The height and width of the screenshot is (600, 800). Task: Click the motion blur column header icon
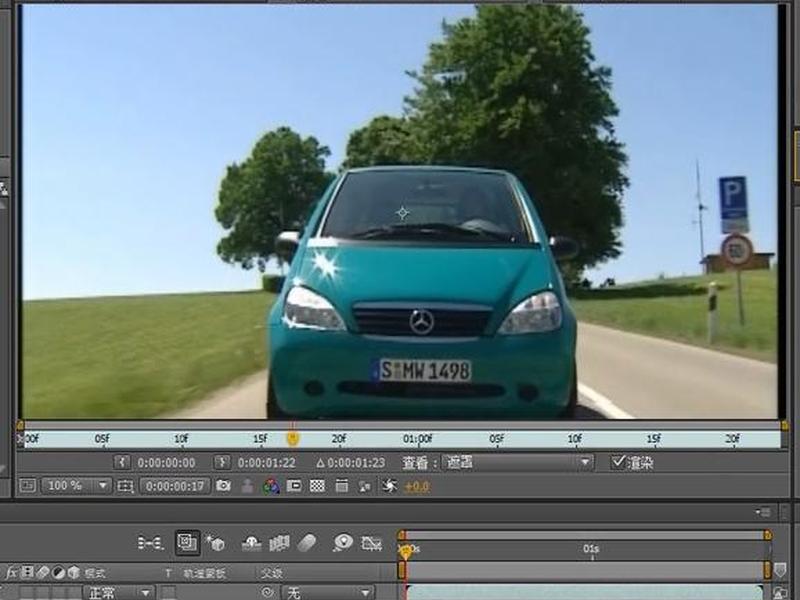[42, 572]
